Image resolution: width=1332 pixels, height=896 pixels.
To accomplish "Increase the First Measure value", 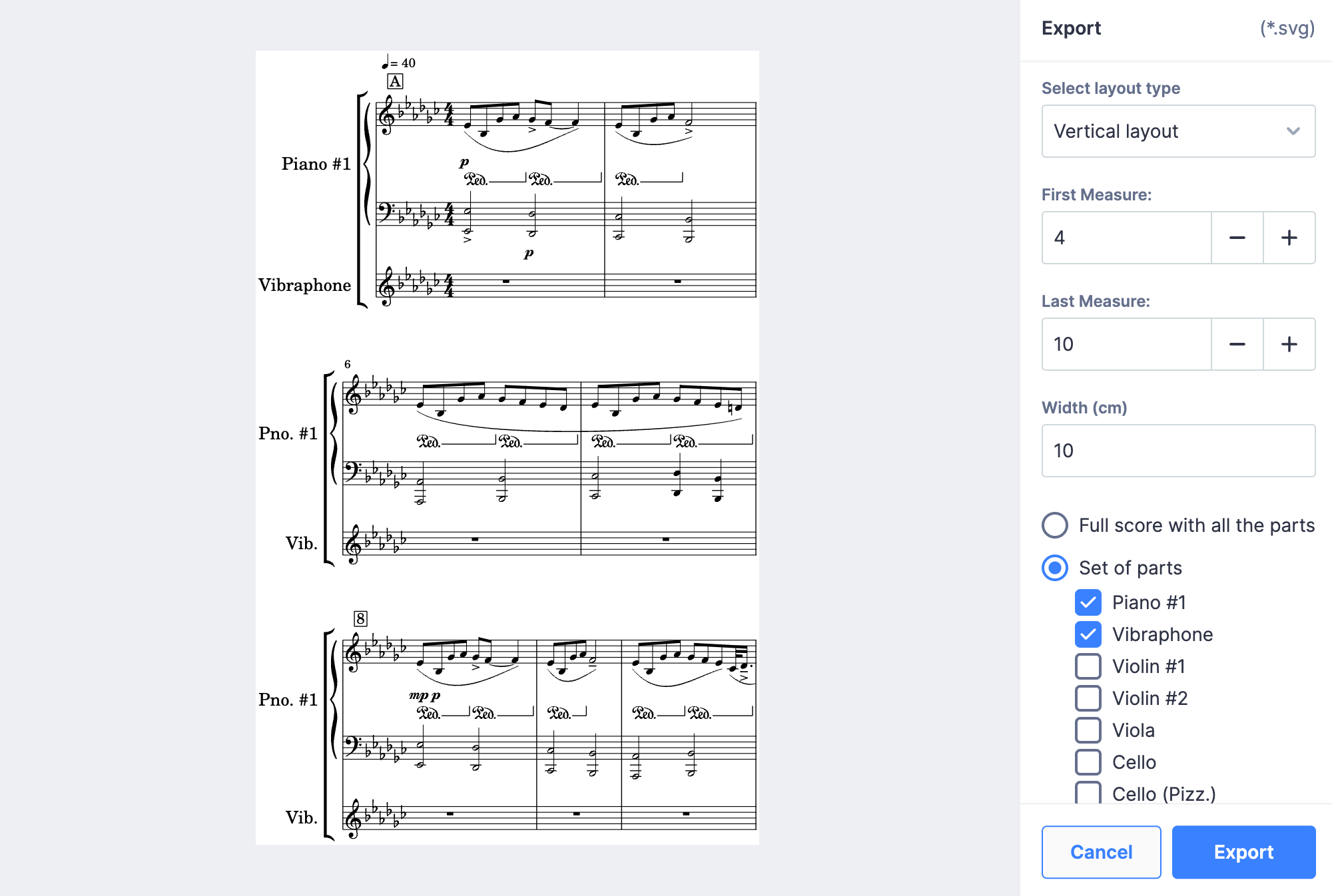I will [1289, 238].
